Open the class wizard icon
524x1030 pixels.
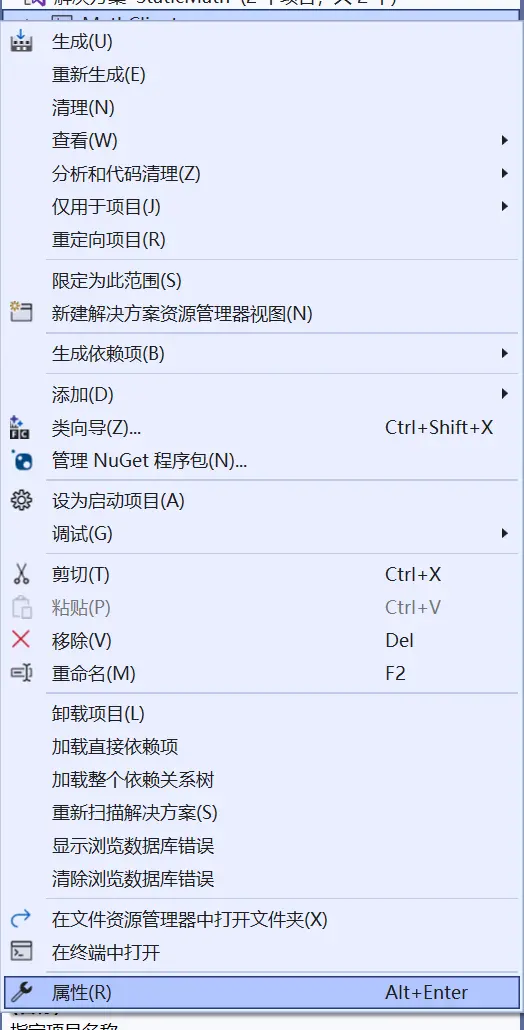[x=20, y=428]
